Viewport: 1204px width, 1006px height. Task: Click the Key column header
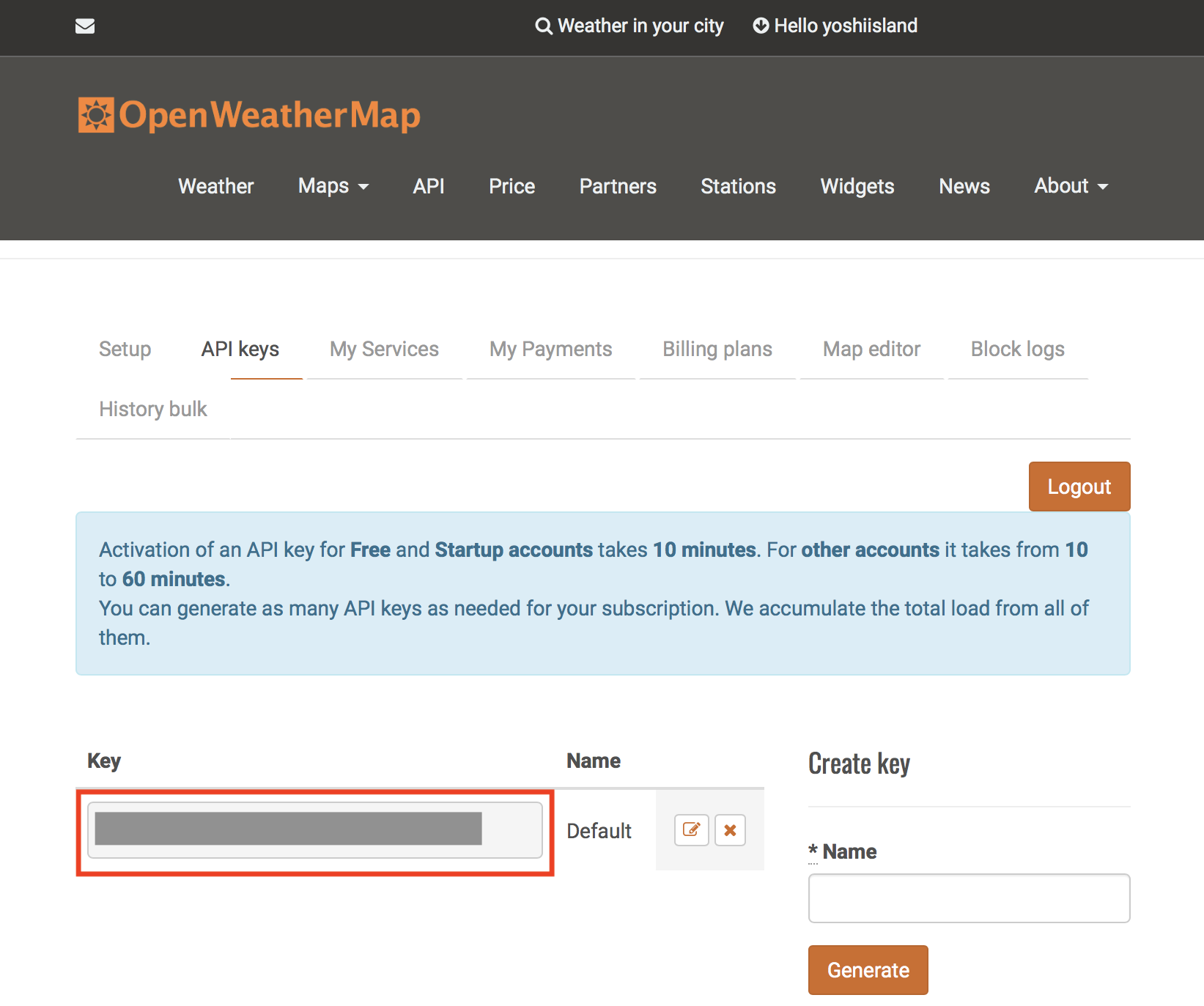[104, 761]
